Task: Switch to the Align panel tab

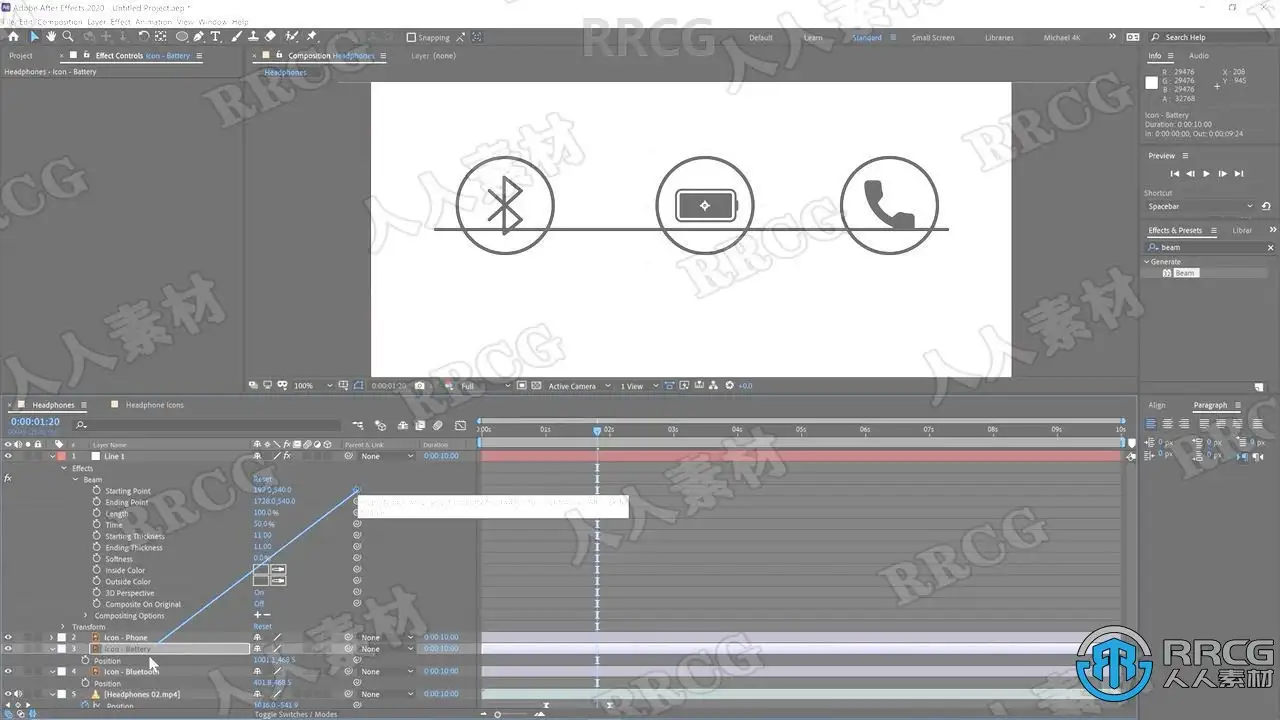Action: 1157,405
